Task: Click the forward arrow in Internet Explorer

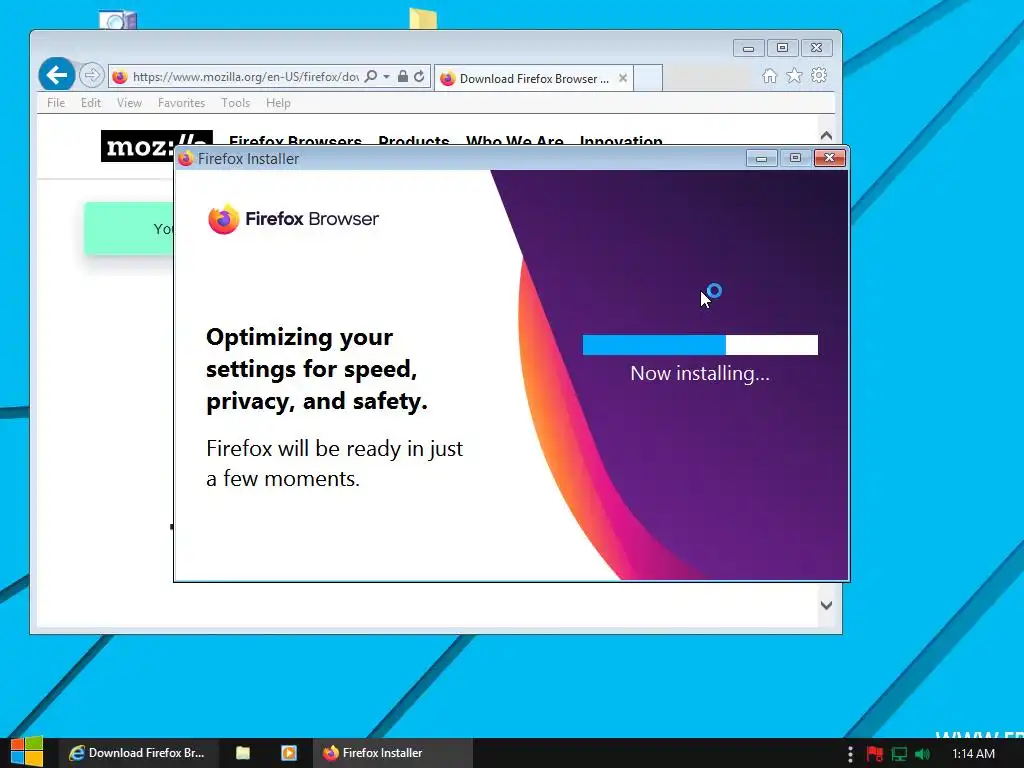Action: tap(91, 76)
